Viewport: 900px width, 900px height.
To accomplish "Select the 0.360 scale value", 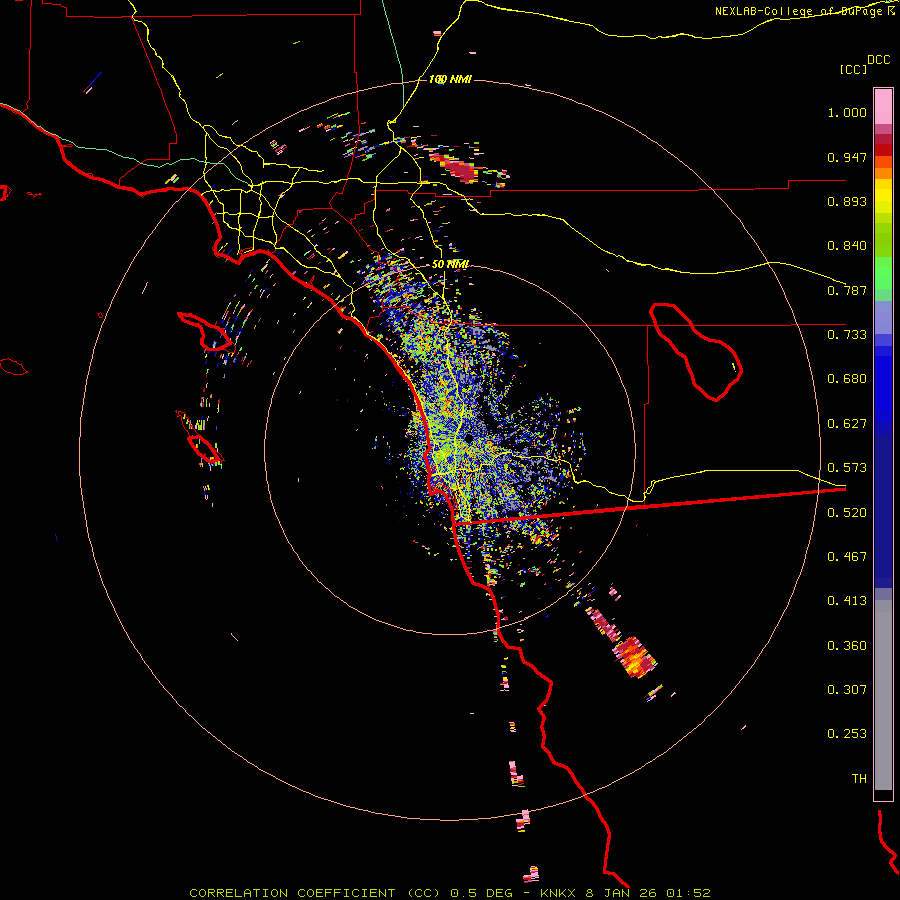I will [847, 646].
